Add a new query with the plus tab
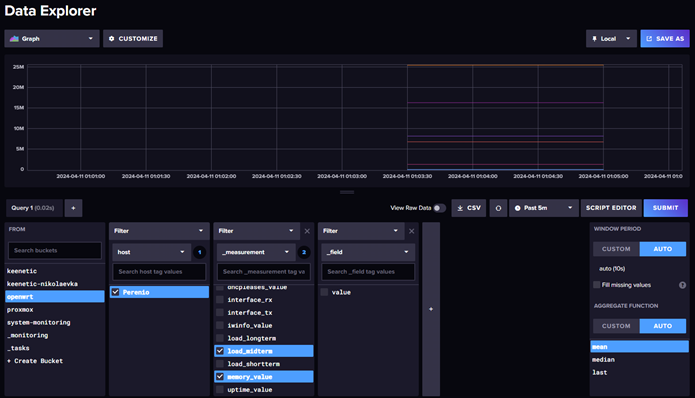 click(73, 208)
